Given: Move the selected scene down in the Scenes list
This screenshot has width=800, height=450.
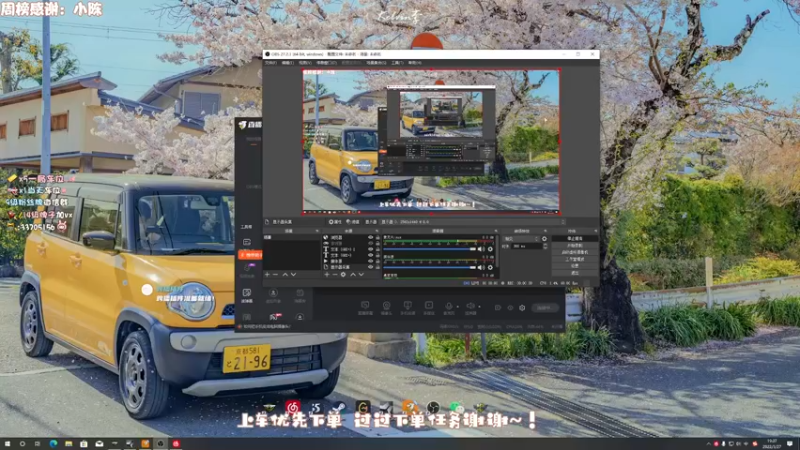Looking at the screenshot, I should tap(293, 274).
